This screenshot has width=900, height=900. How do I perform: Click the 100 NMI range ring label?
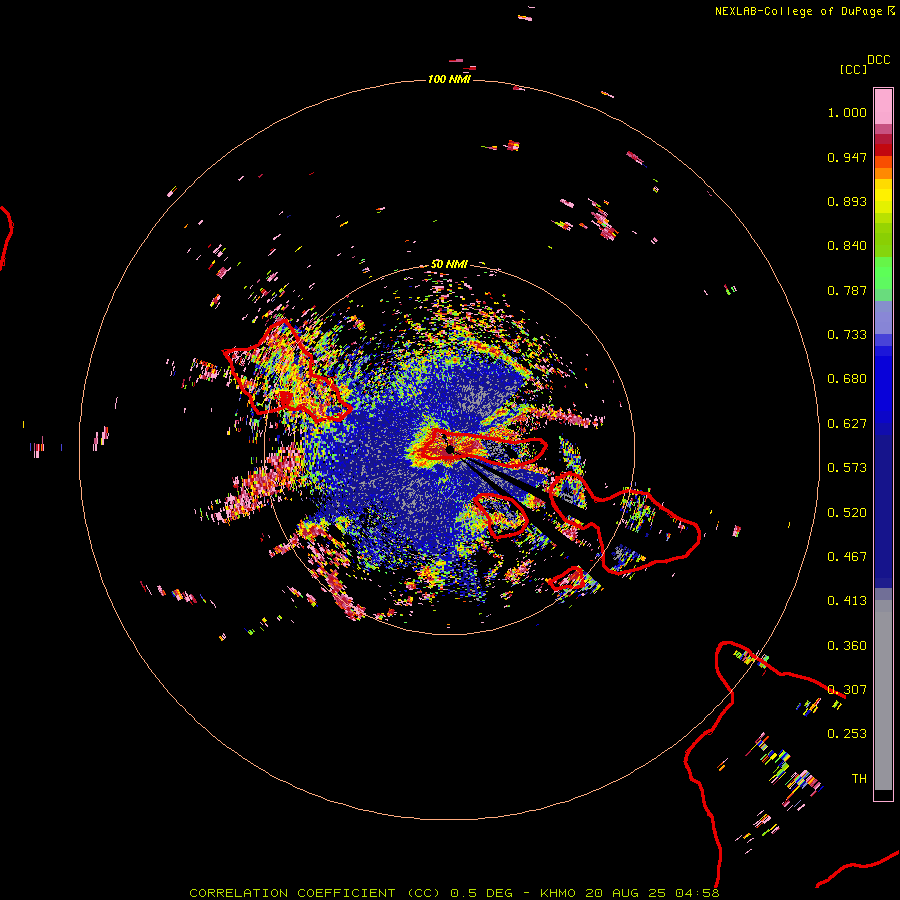(449, 79)
